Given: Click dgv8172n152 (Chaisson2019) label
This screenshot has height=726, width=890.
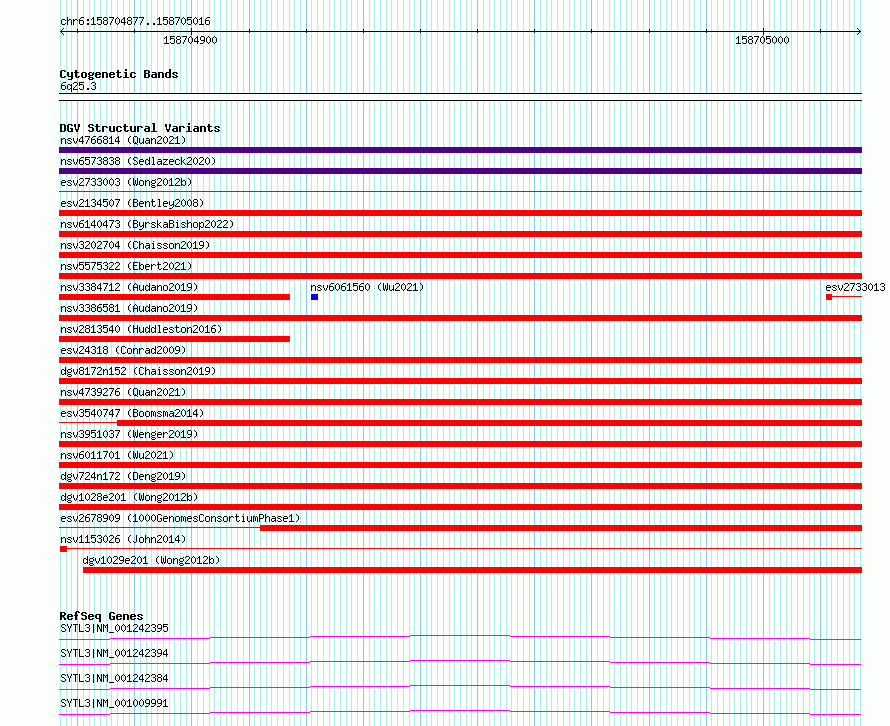Looking at the screenshot, I should (138, 371).
